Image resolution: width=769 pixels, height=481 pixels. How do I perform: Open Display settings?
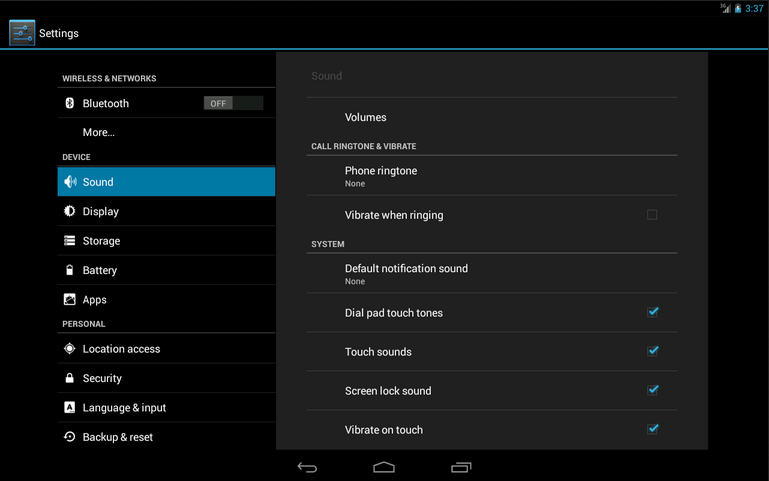pos(166,211)
